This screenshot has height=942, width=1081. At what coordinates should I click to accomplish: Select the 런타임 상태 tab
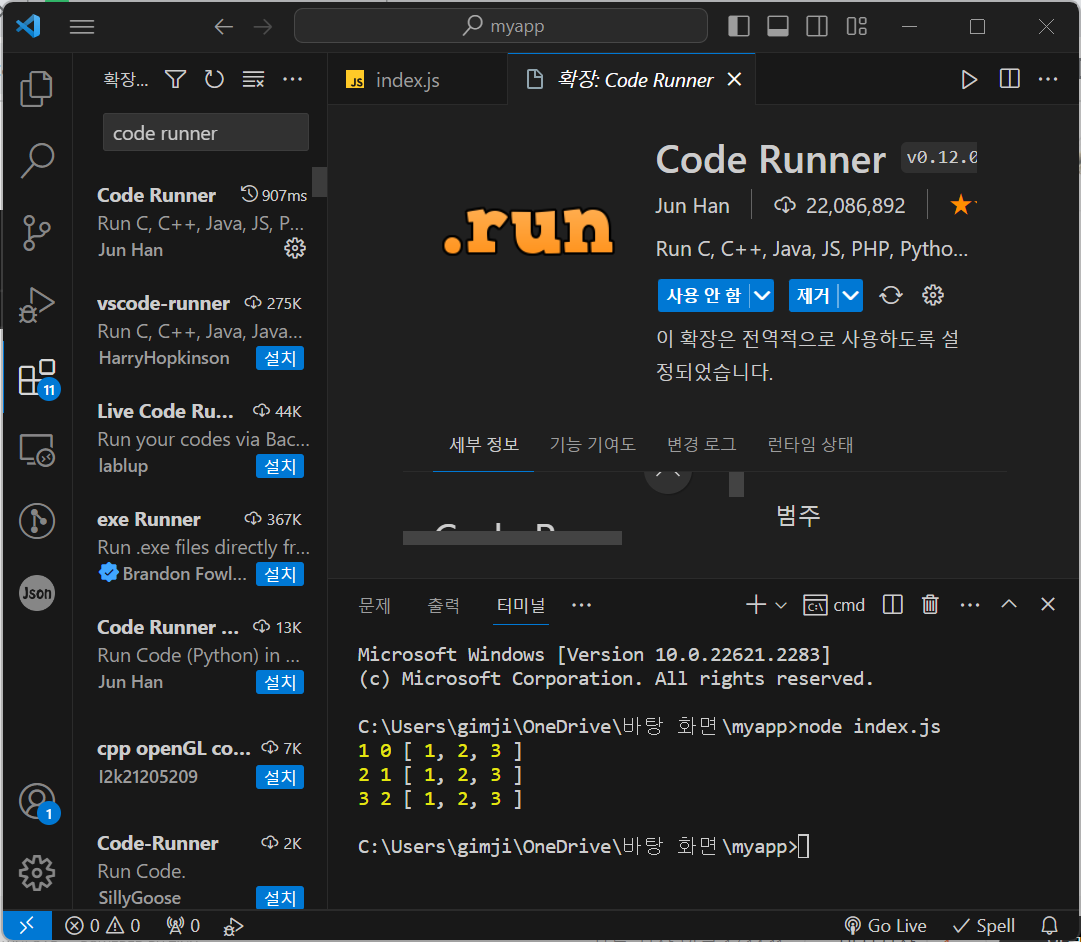coord(810,444)
